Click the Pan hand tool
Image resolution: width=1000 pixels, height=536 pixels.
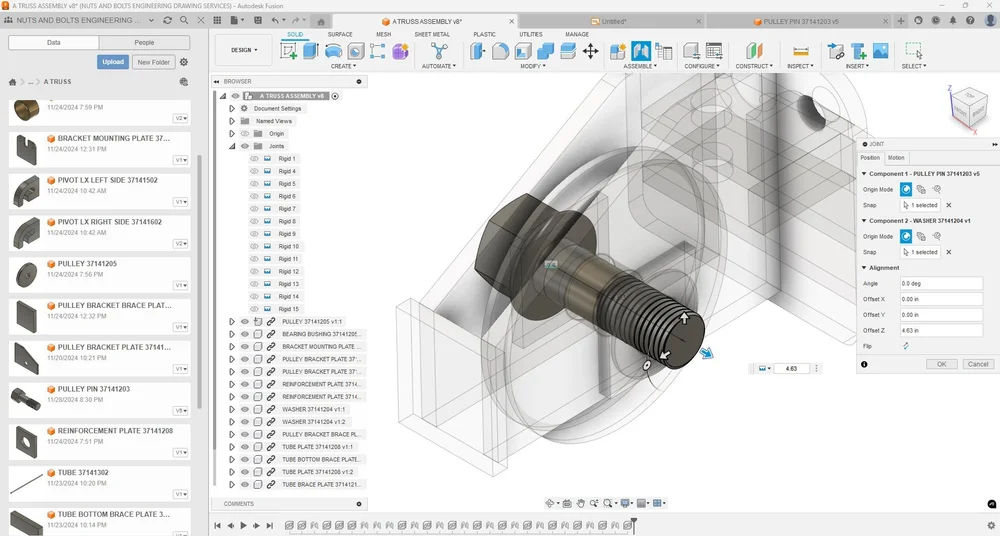(x=580, y=503)
